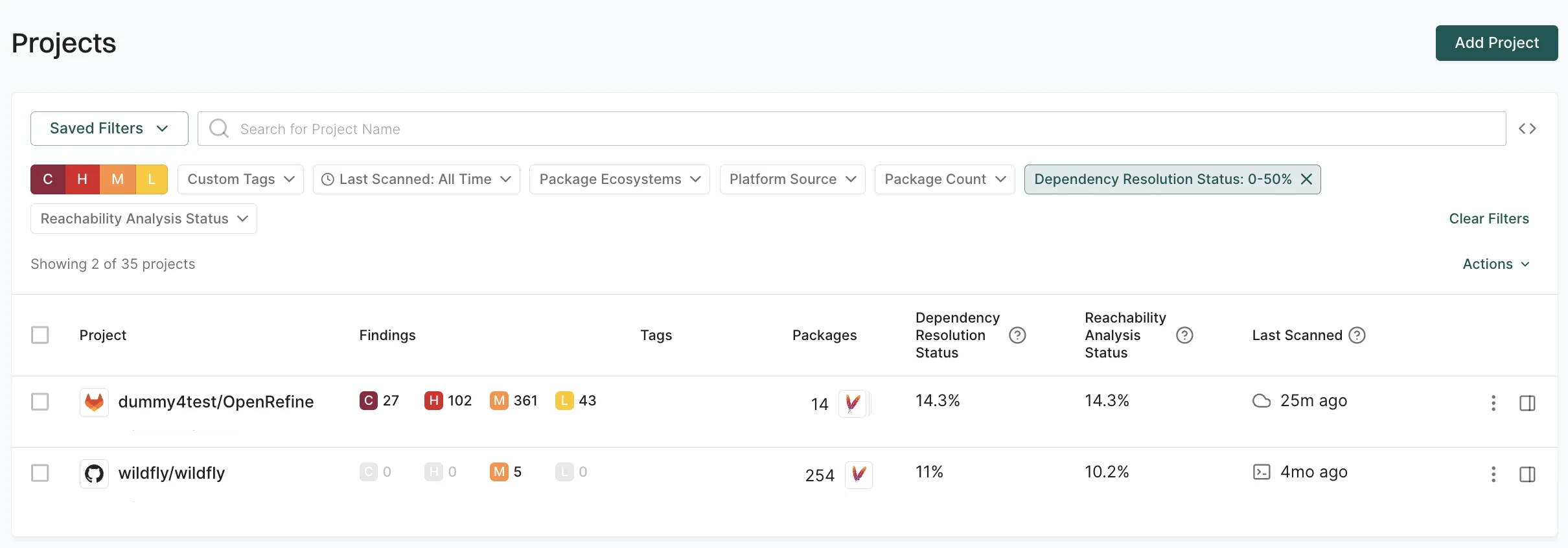Expand the Saved Filters dropdown
Image resolution: width=1568 pixels, height=548 pixels.
(109, 129)
